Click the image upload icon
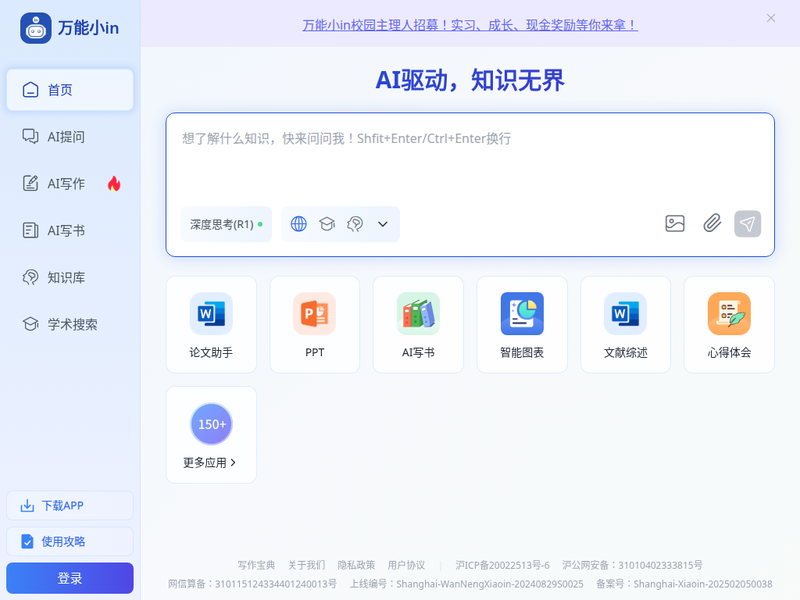Screen dimensions: 800x600 coord(675,224)
